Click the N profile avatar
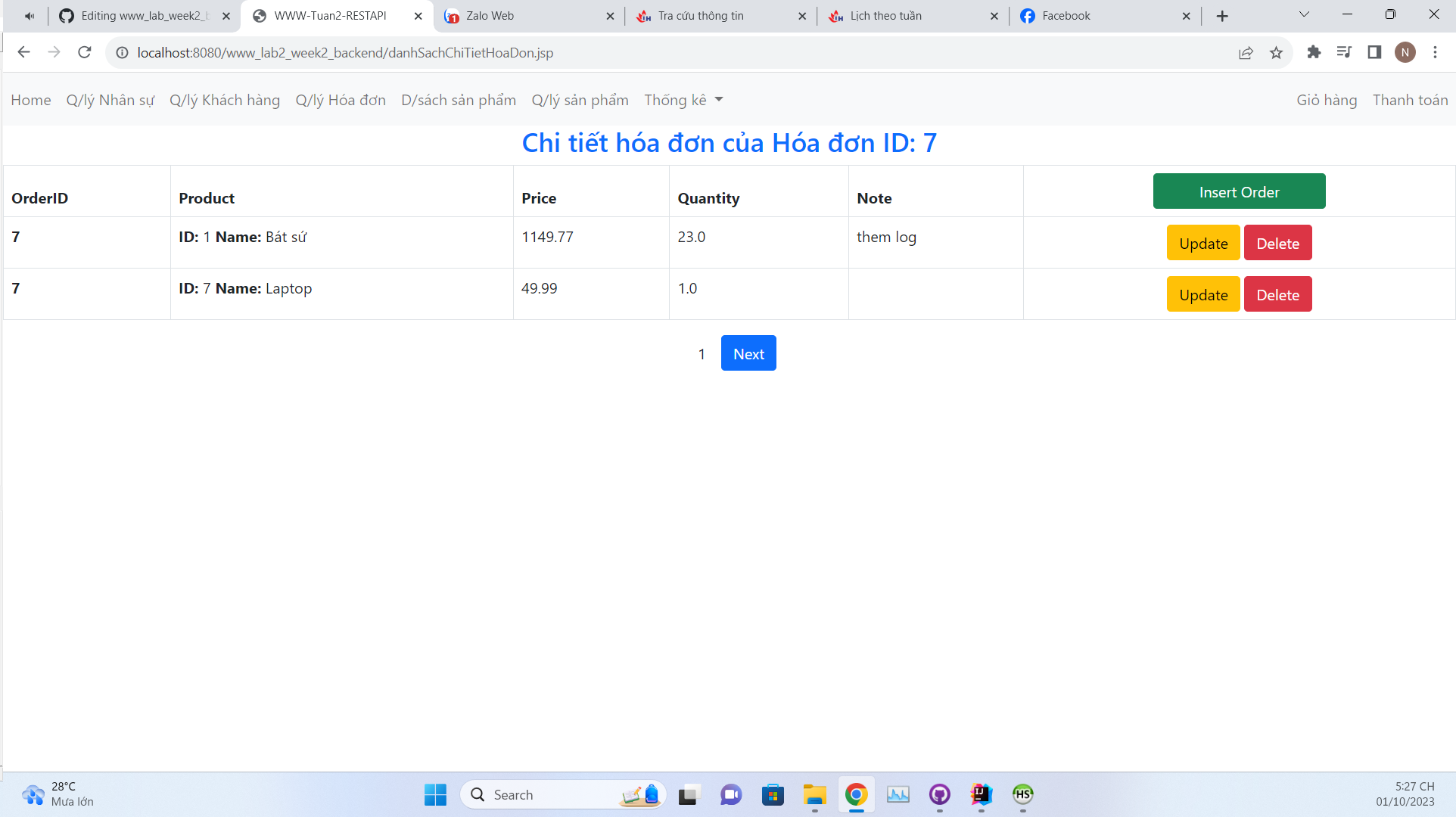 click(x=1405, y=52)
